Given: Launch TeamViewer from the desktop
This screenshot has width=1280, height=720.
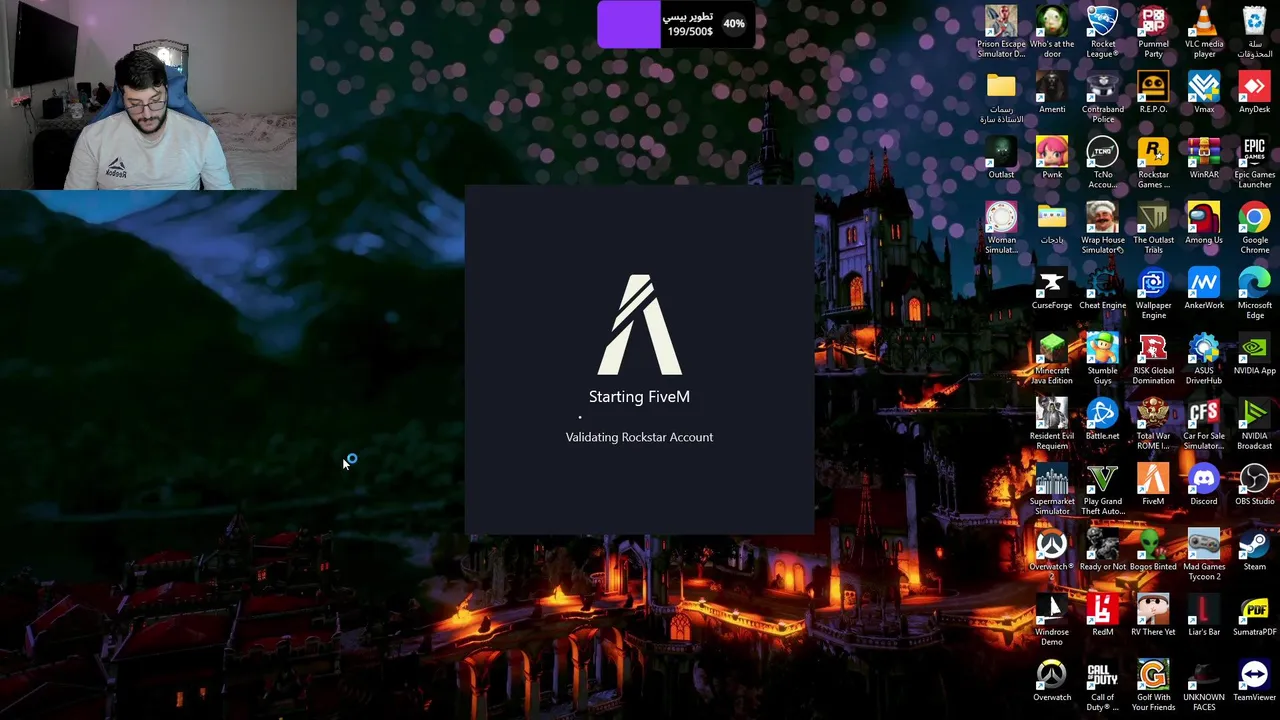Looking at the screenshot, I should click(1254, 681).
